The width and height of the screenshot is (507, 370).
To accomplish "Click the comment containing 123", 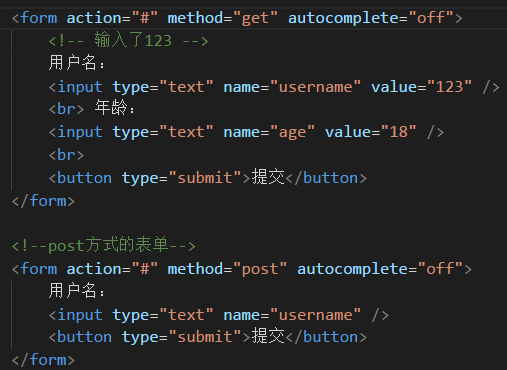I will pyautogui.click(x=128, y=41).
